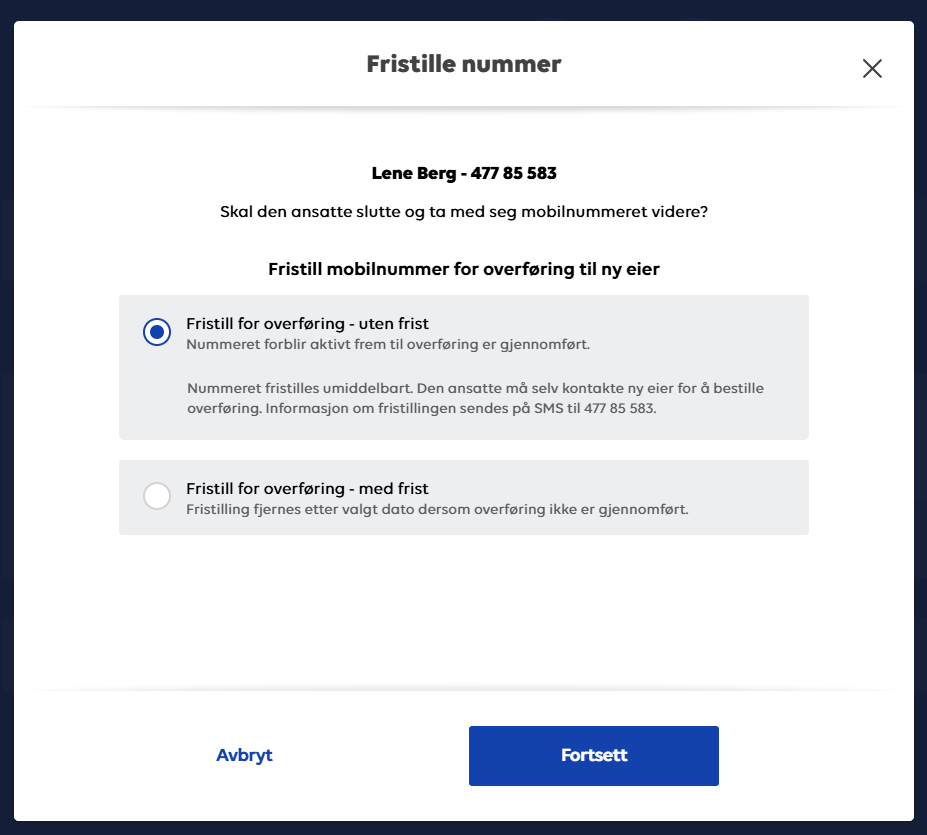Click the 'Fristilling fjernes etter valgt dato' description
The height and width of the screenshot is (835, 927).
(437, 509)
